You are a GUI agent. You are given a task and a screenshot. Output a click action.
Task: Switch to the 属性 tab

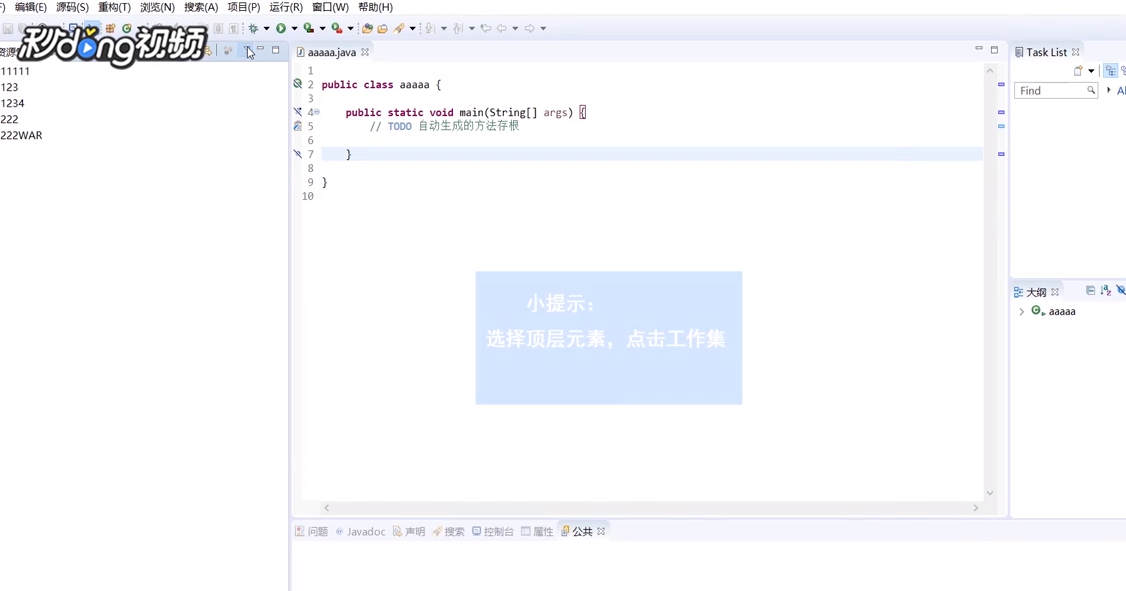tap(537, 531)
